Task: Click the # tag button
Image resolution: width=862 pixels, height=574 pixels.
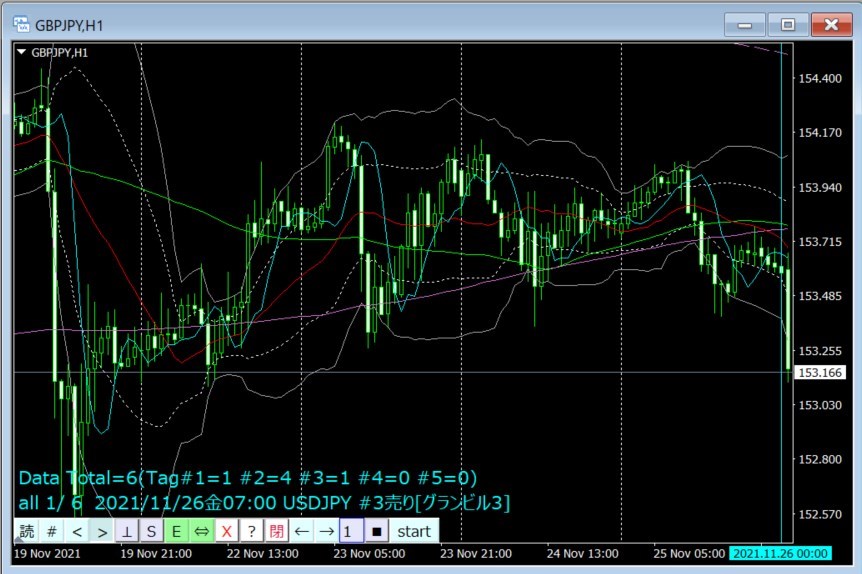Action: coord(52,531)
